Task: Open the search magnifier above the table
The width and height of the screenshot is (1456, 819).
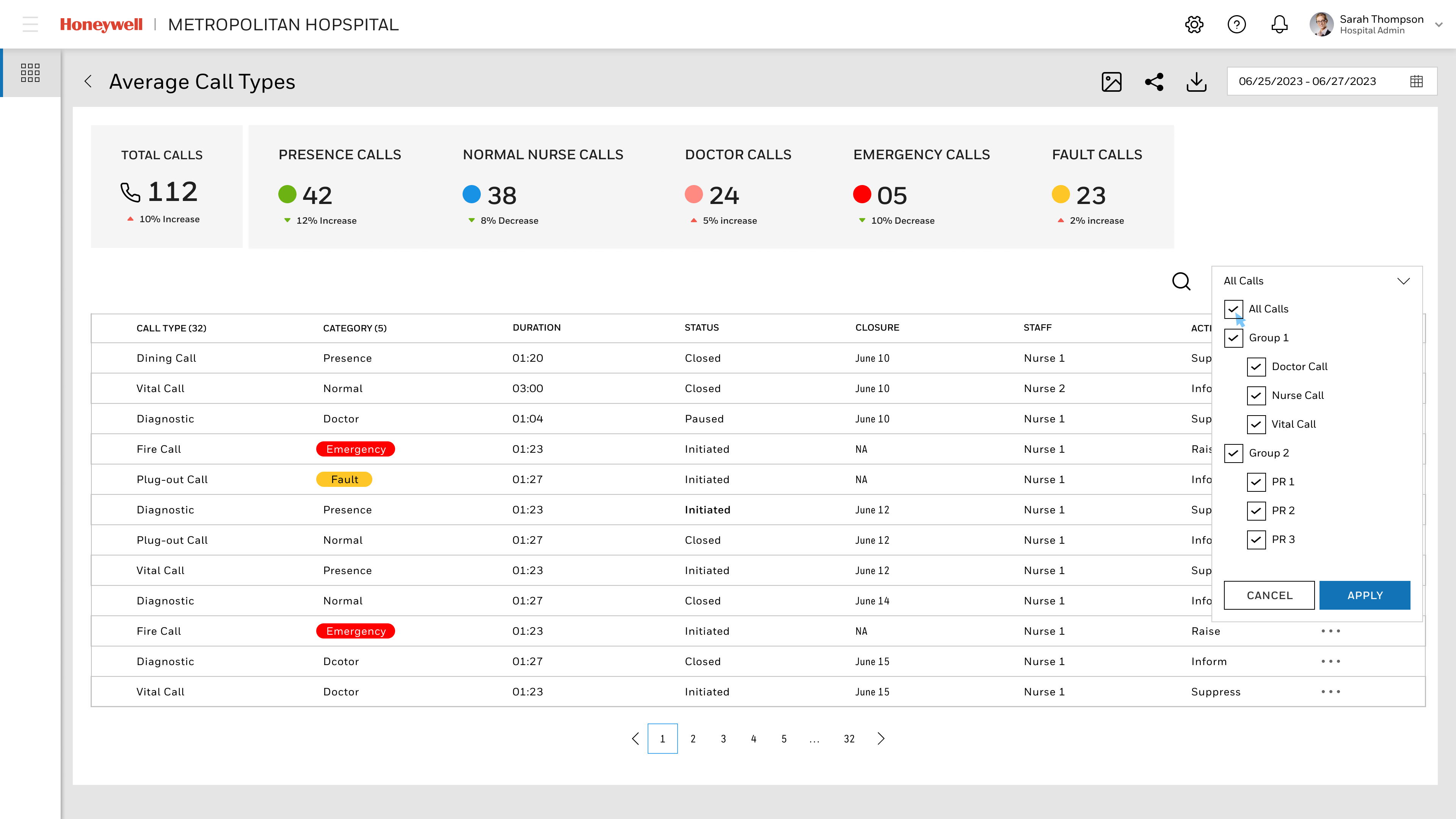Action: tap(1181, 281)
